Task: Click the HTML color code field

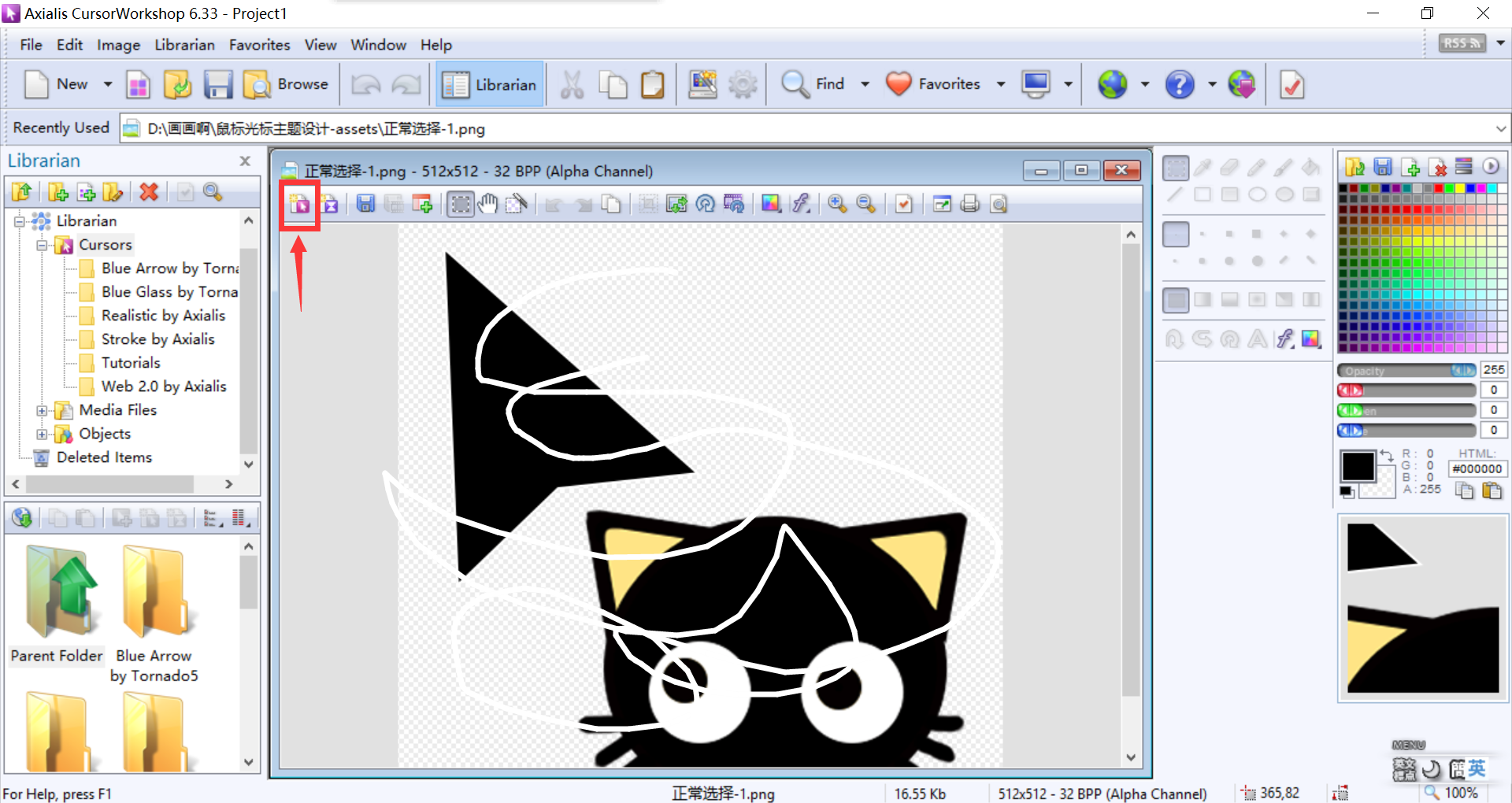Action: 1477,469
